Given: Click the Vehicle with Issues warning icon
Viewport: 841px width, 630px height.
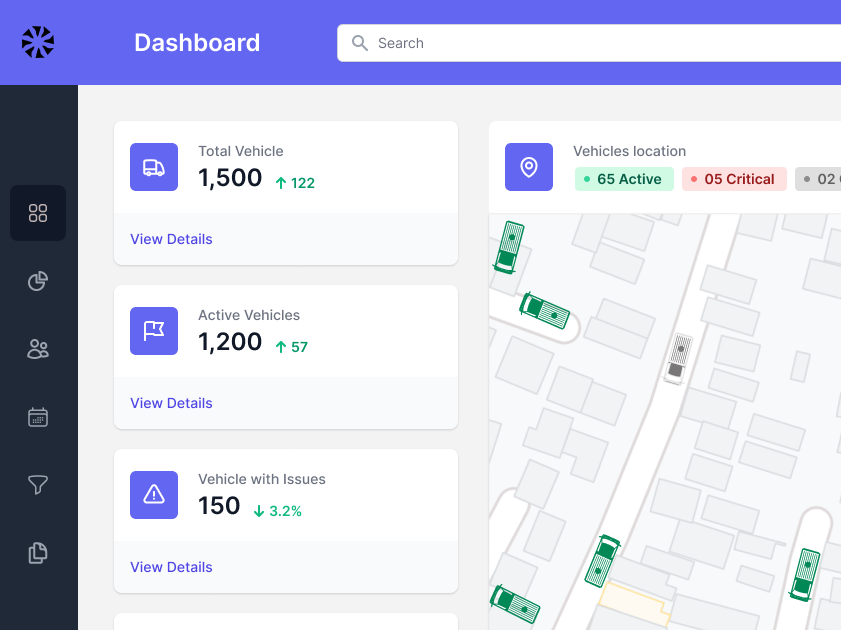Looking at the screenshot, I should [153, 494].
